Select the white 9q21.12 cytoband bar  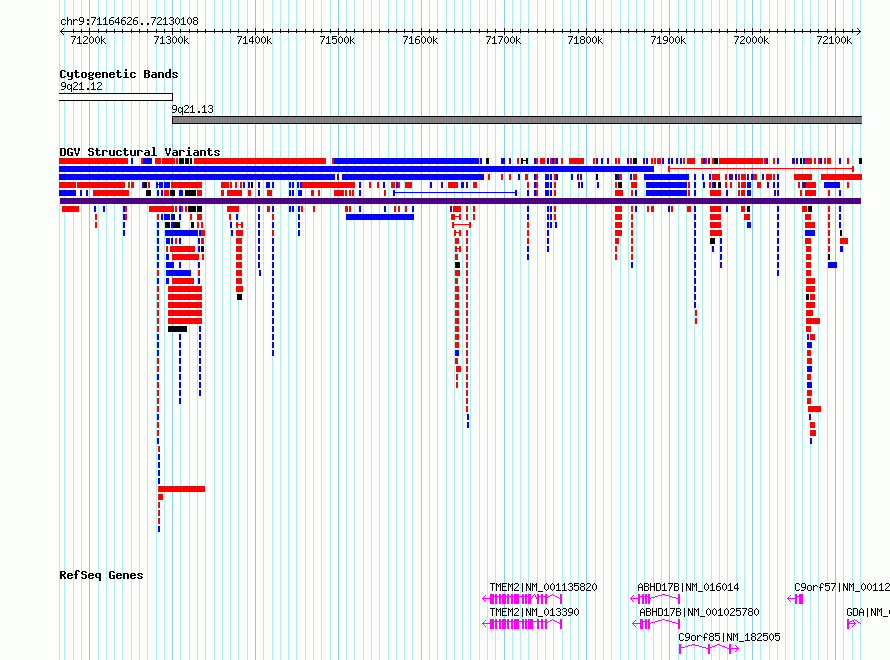point(116,97)
